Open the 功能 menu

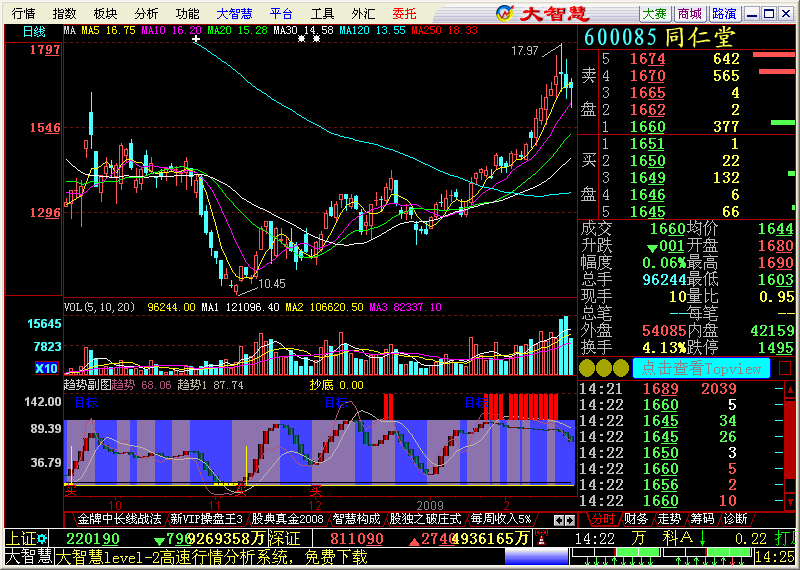187,13
